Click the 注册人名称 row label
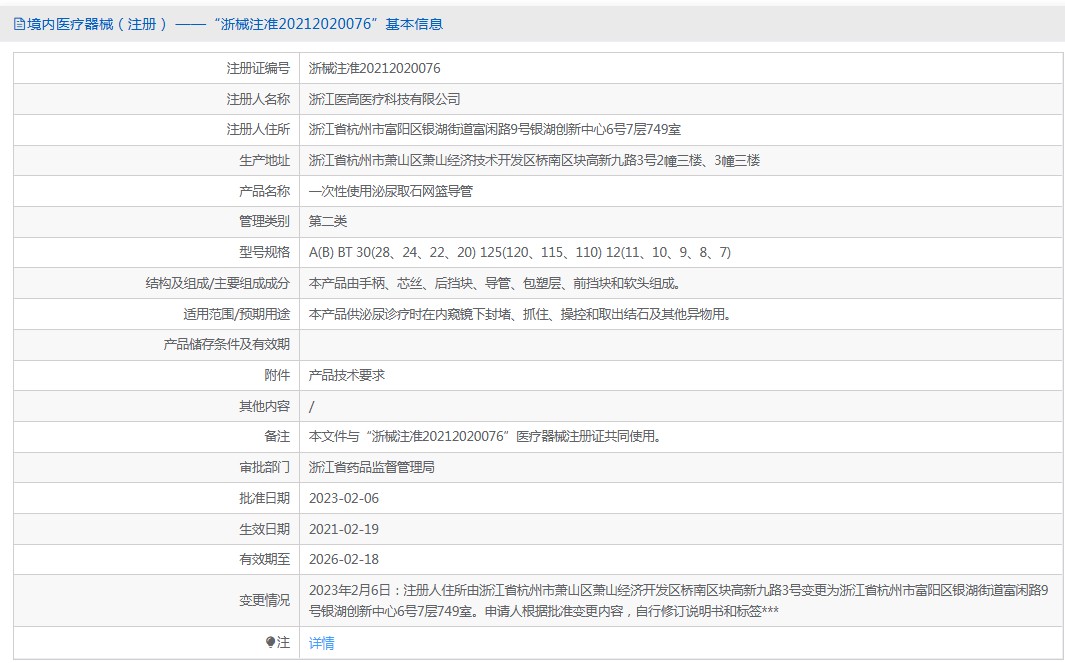 point(258,99)
